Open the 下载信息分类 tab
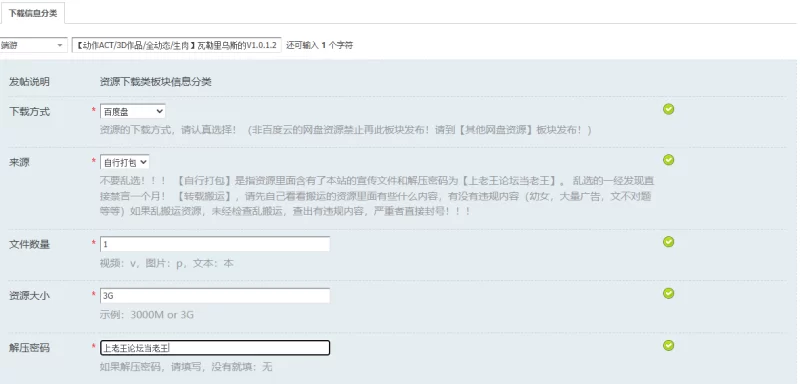This screenshot has width=800, height=384. point(33,13)
